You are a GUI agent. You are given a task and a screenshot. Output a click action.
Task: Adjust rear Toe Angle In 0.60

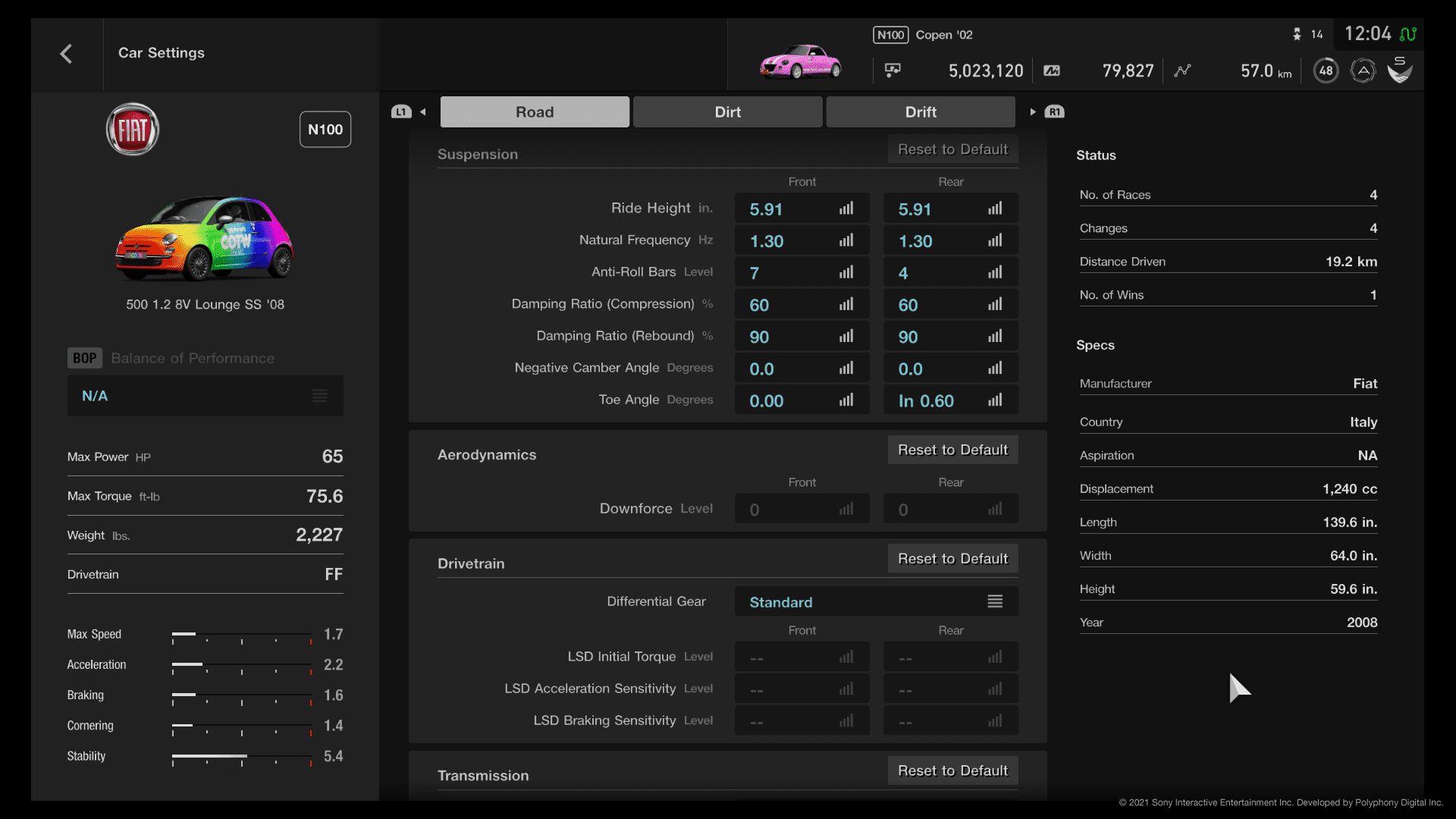point(951,400)
